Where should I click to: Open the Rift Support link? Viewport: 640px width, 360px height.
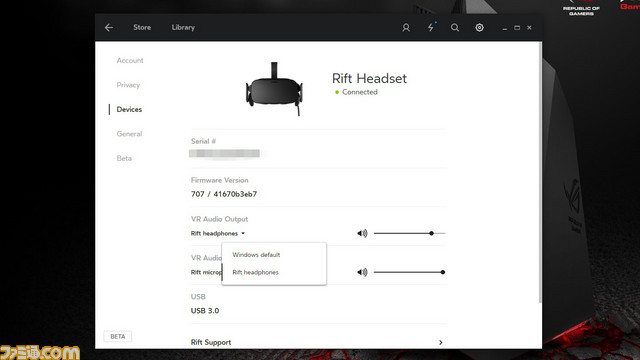pyautogui.click(x=211, y=342)
